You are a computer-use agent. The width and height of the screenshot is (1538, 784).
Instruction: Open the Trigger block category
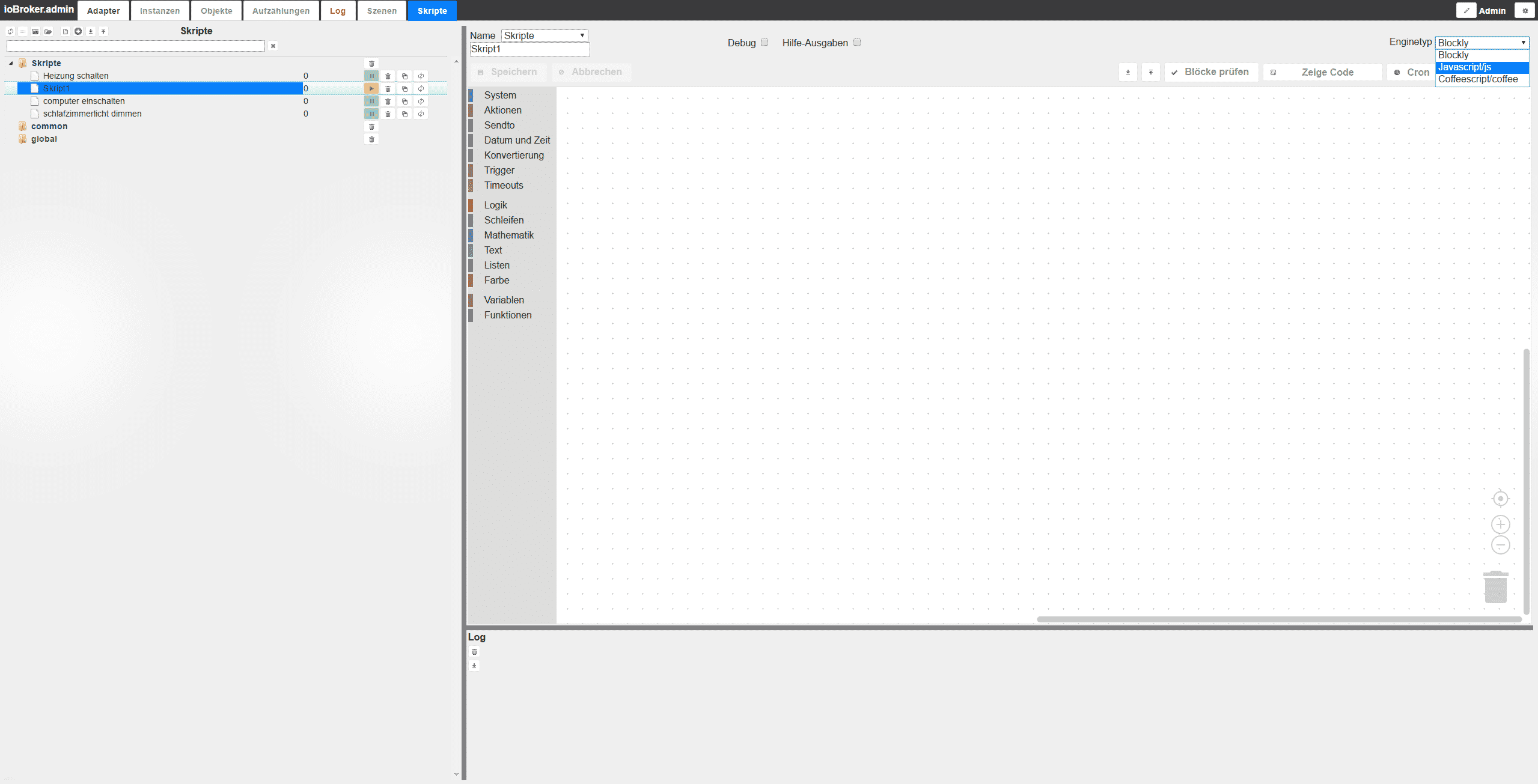pyautogui.click(x=499, y=171)
